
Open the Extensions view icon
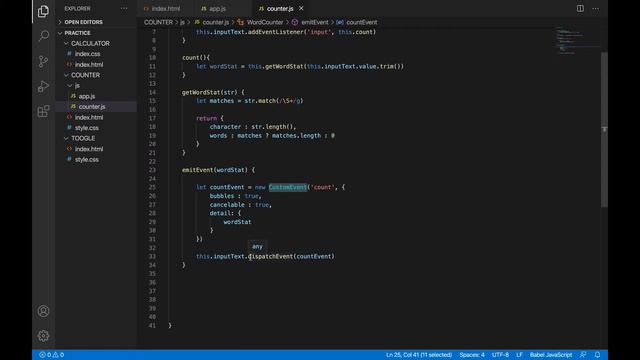coord(43,111)
